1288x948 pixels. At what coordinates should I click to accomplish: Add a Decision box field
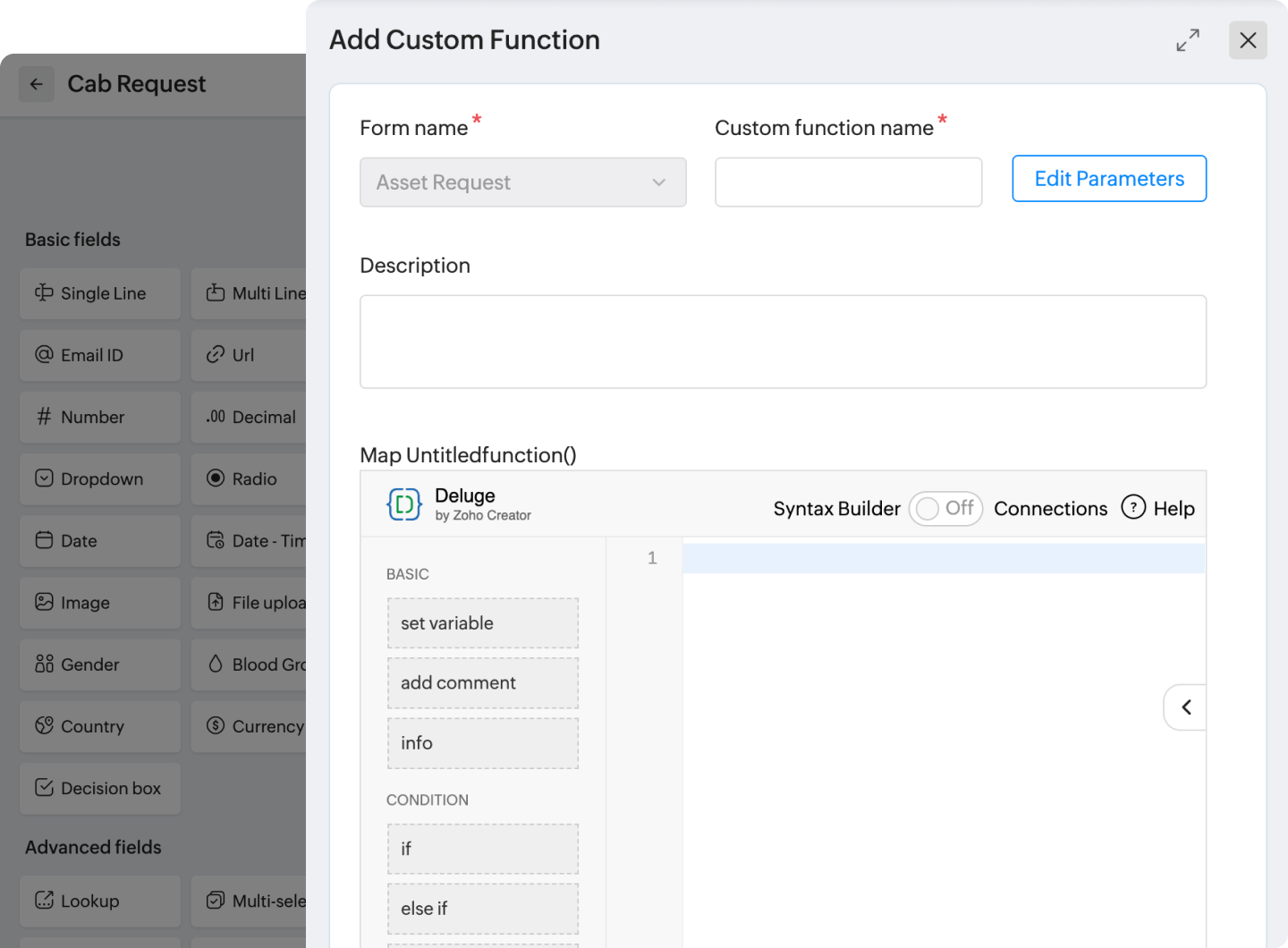coord(100,788)
